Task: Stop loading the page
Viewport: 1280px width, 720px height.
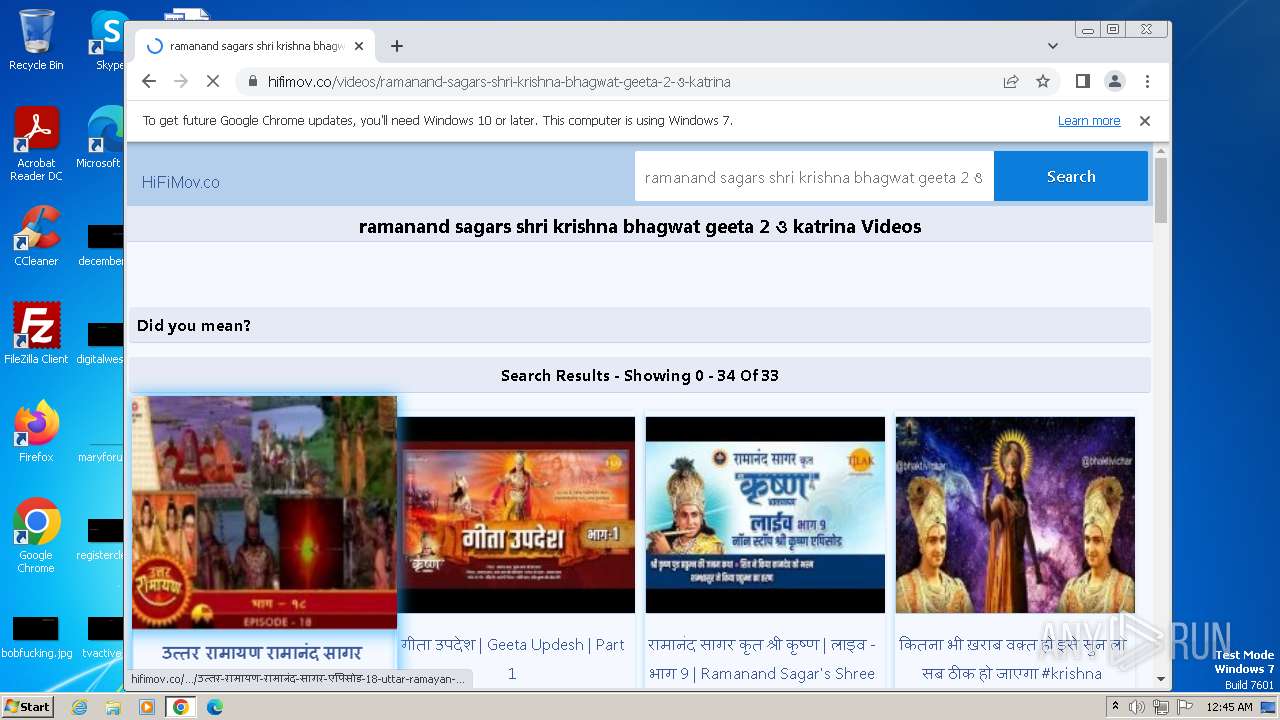Action: 213,81
